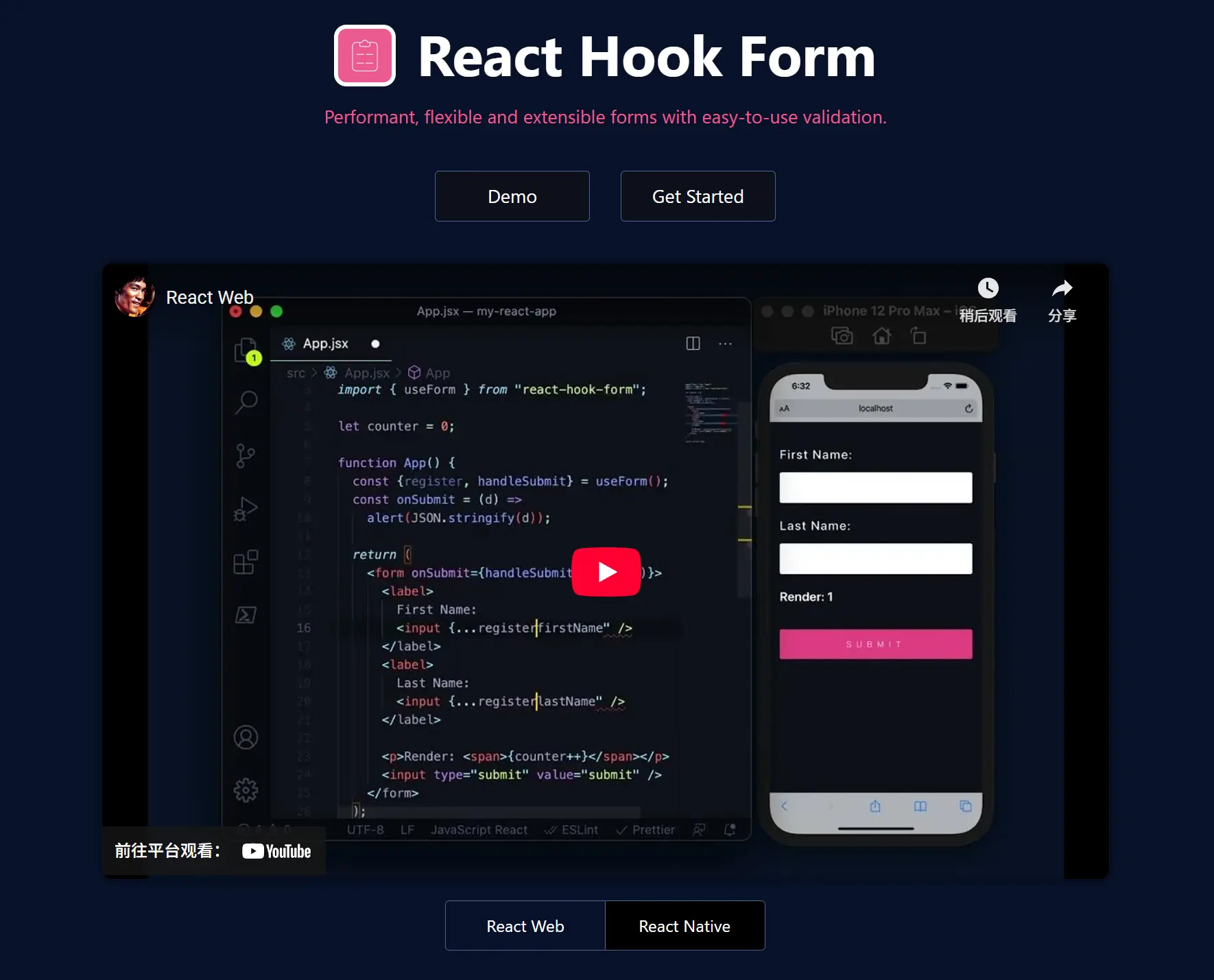Click the Run and Debug icon
This screenshot has height=980, width=1214.
pos(246,509)
